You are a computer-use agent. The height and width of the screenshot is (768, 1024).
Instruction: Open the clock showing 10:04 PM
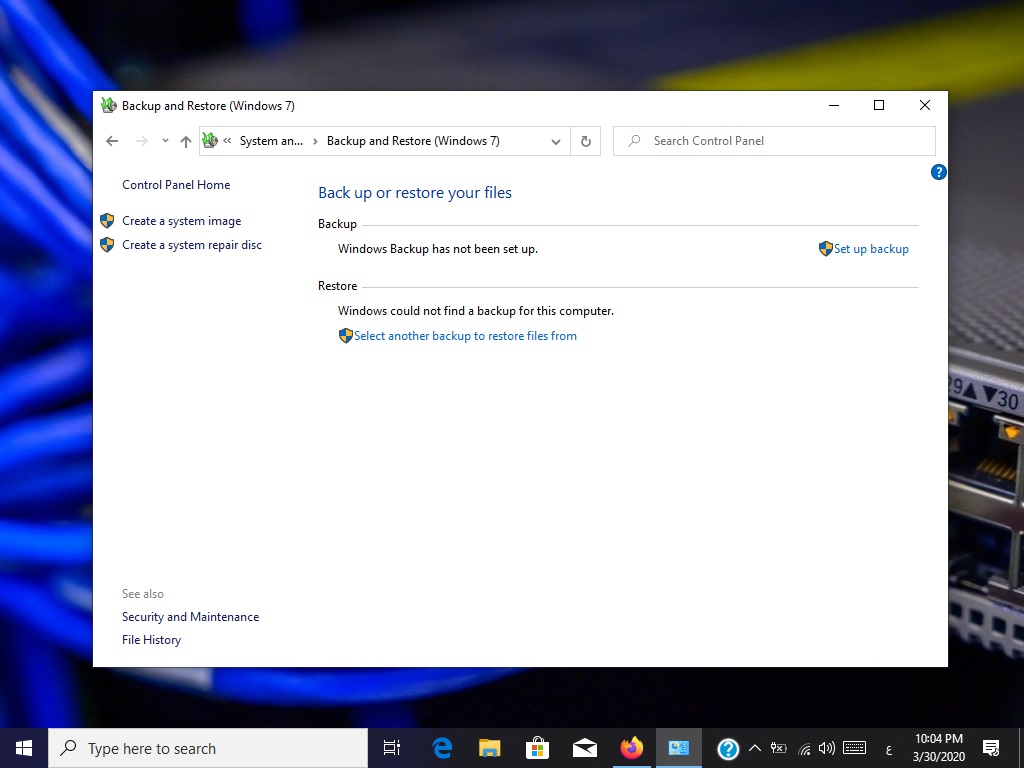pyautogui.click(x=938, y=748)
